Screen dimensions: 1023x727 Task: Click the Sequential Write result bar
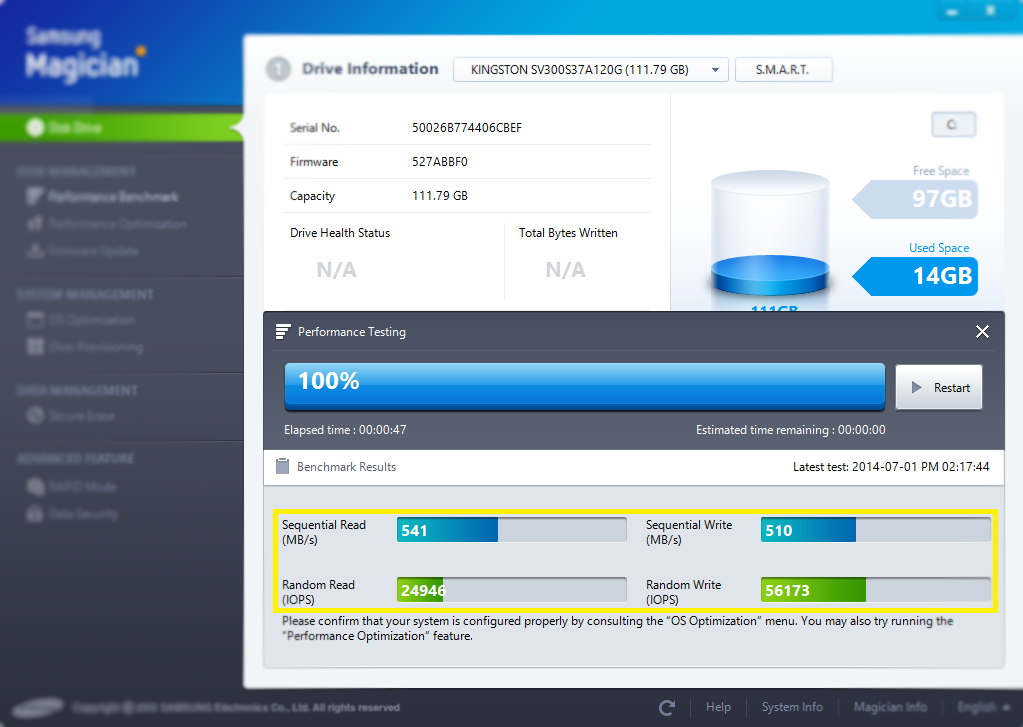[876, 530]
